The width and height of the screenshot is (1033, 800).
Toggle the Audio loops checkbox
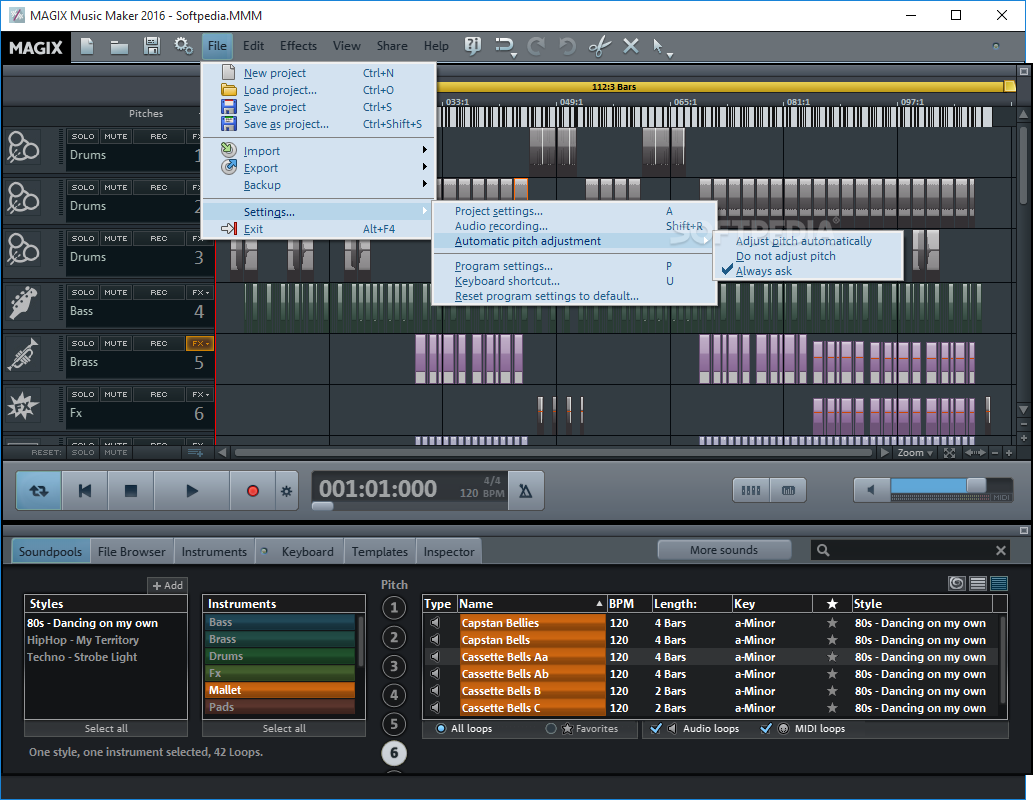(656, 729)
